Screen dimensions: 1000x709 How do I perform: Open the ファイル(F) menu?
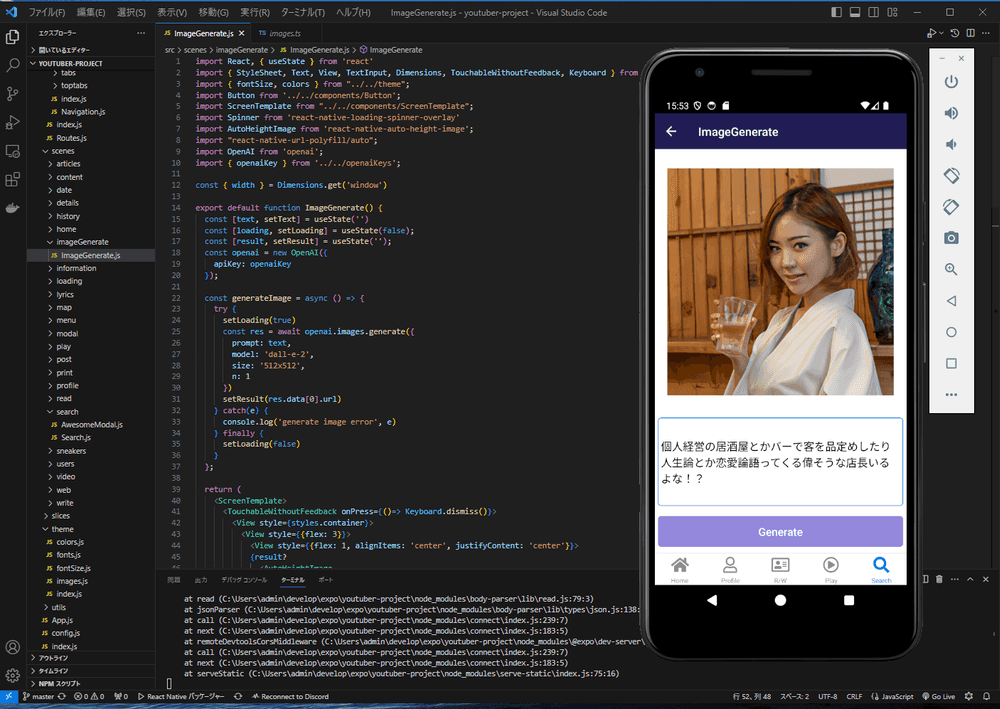(47, 12)
